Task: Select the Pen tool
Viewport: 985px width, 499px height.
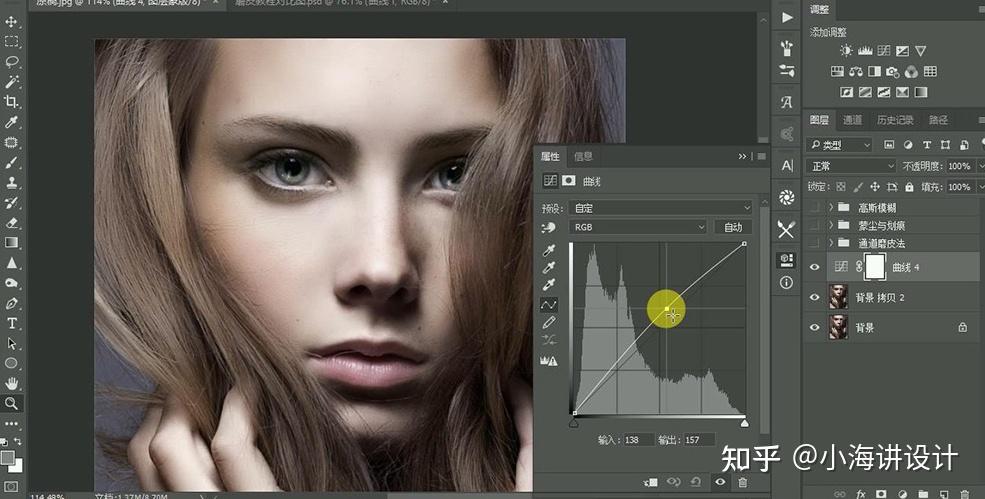Action: click(11, 304)
